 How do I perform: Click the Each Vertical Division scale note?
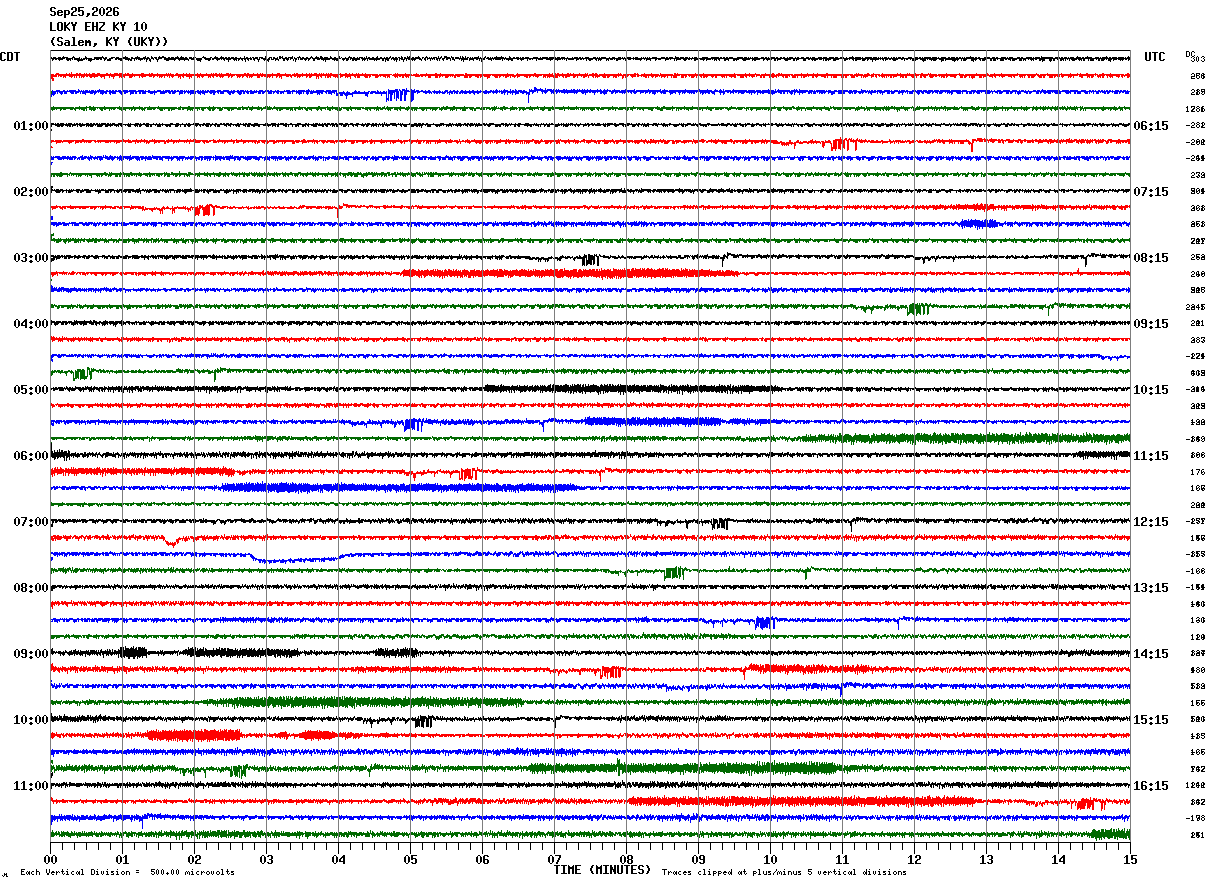coord(127,873)
